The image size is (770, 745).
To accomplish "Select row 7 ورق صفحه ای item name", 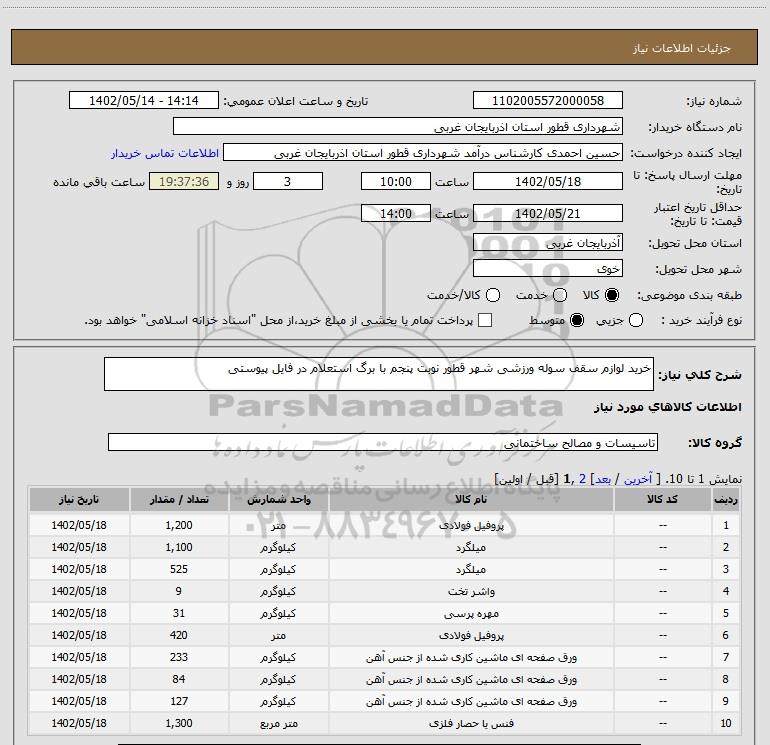I will pyautogui.click(x=471, y=657).
